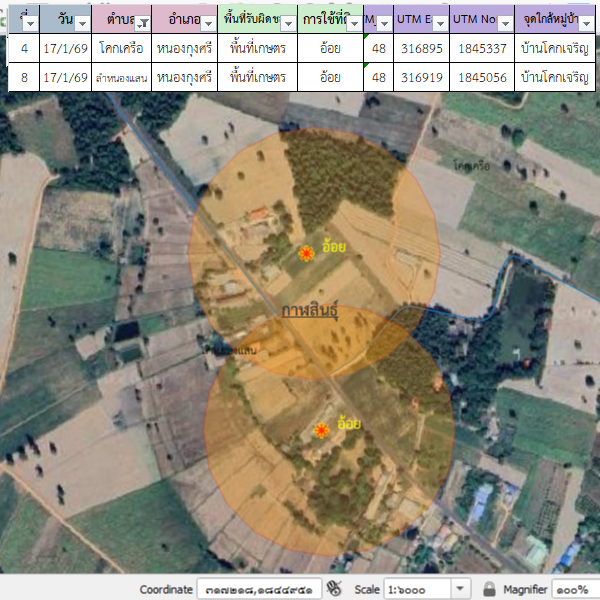Open filter dropdown for อำเภอ column
This screenshot has height=600, width=600.
[x=206, y=22]
